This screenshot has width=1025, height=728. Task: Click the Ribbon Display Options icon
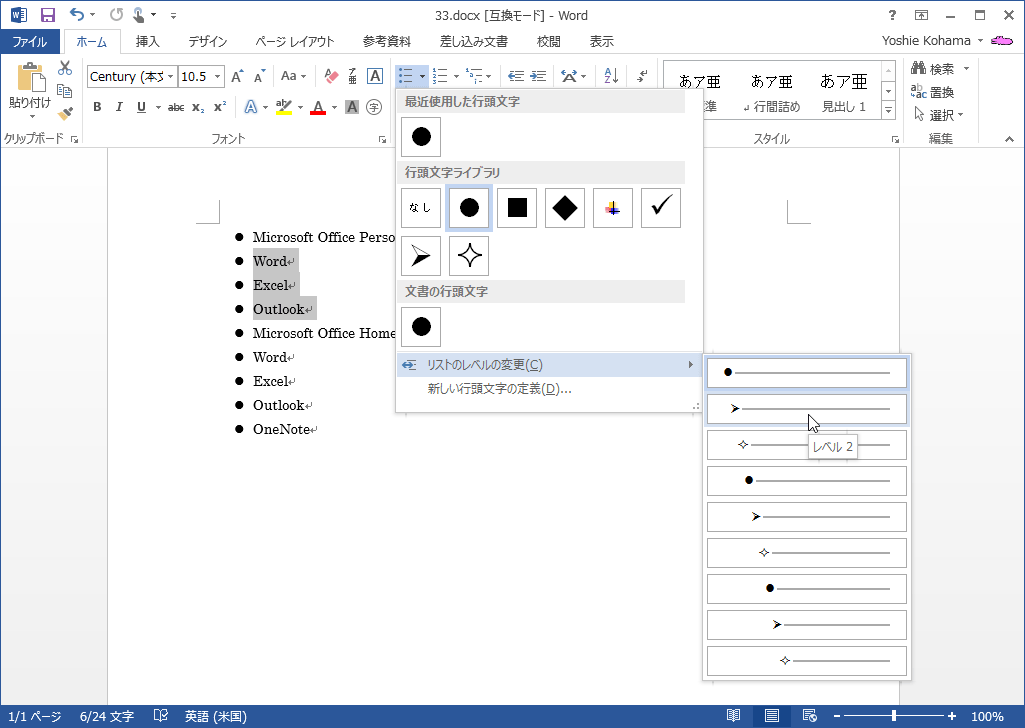point(921,15)
